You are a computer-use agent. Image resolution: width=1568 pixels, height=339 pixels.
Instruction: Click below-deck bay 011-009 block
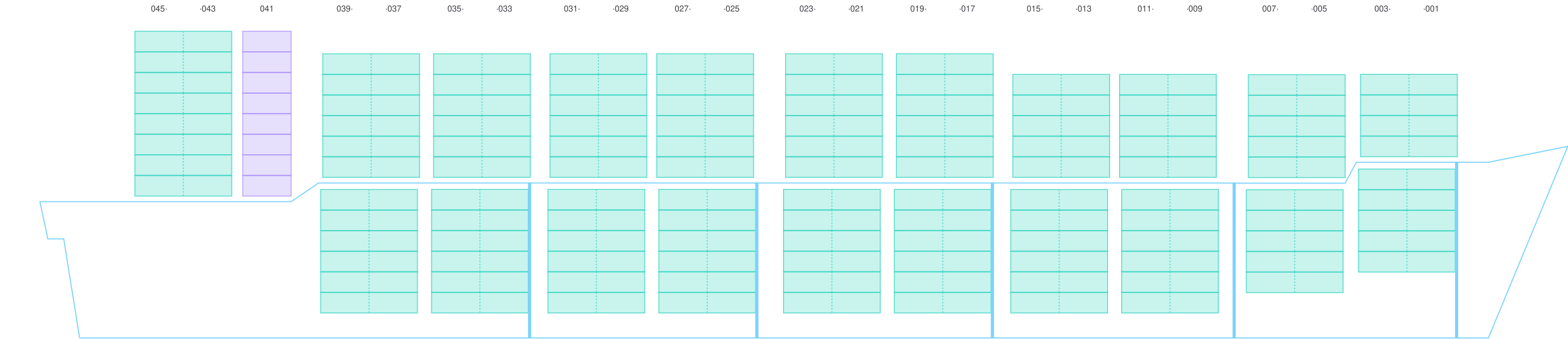pyautogui.click(x=1170, y=251)
